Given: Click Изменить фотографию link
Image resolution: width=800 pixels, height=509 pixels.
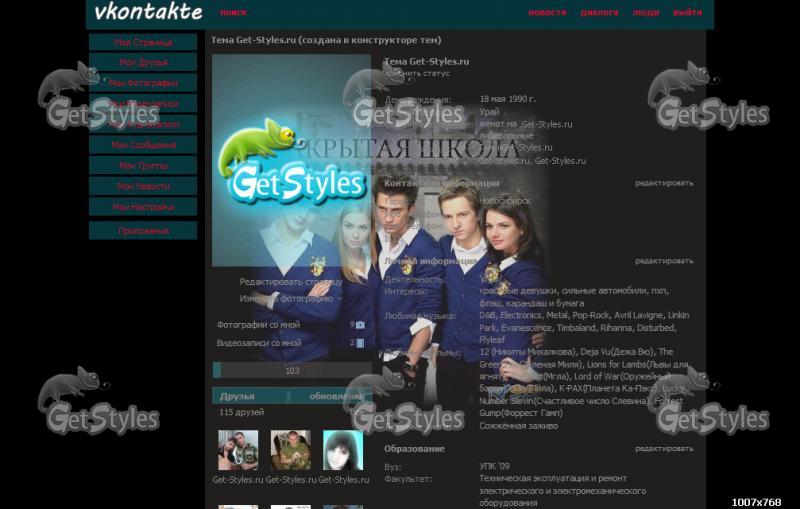Looking at the screenshot, I should [286, 299].
